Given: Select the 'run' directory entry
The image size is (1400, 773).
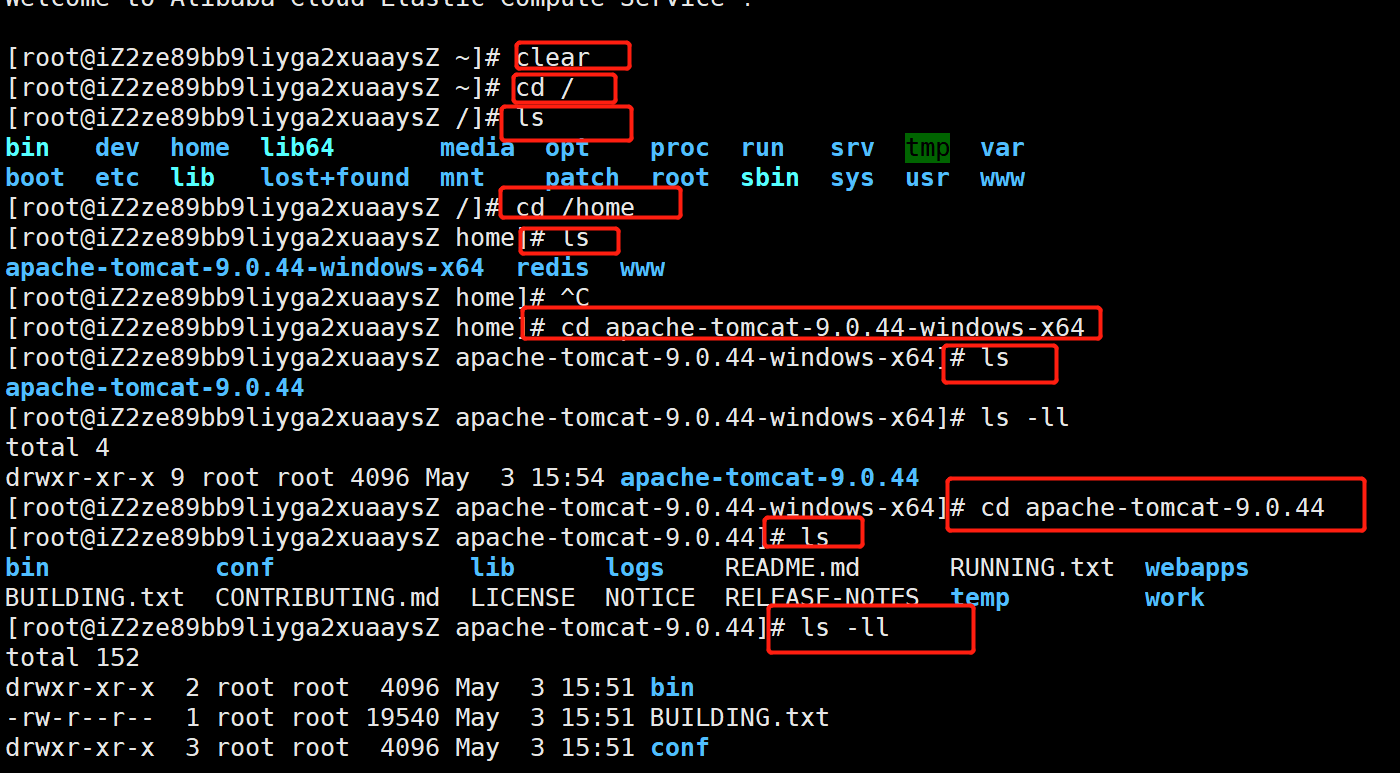Looking at the screenshot, I should [762, 148].
